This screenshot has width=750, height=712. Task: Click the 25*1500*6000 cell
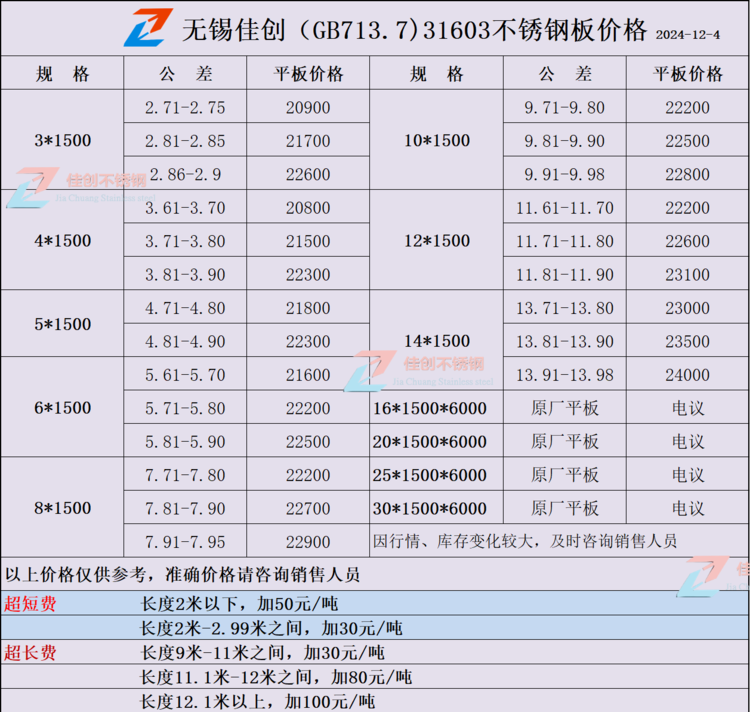(x=437, y=474)
